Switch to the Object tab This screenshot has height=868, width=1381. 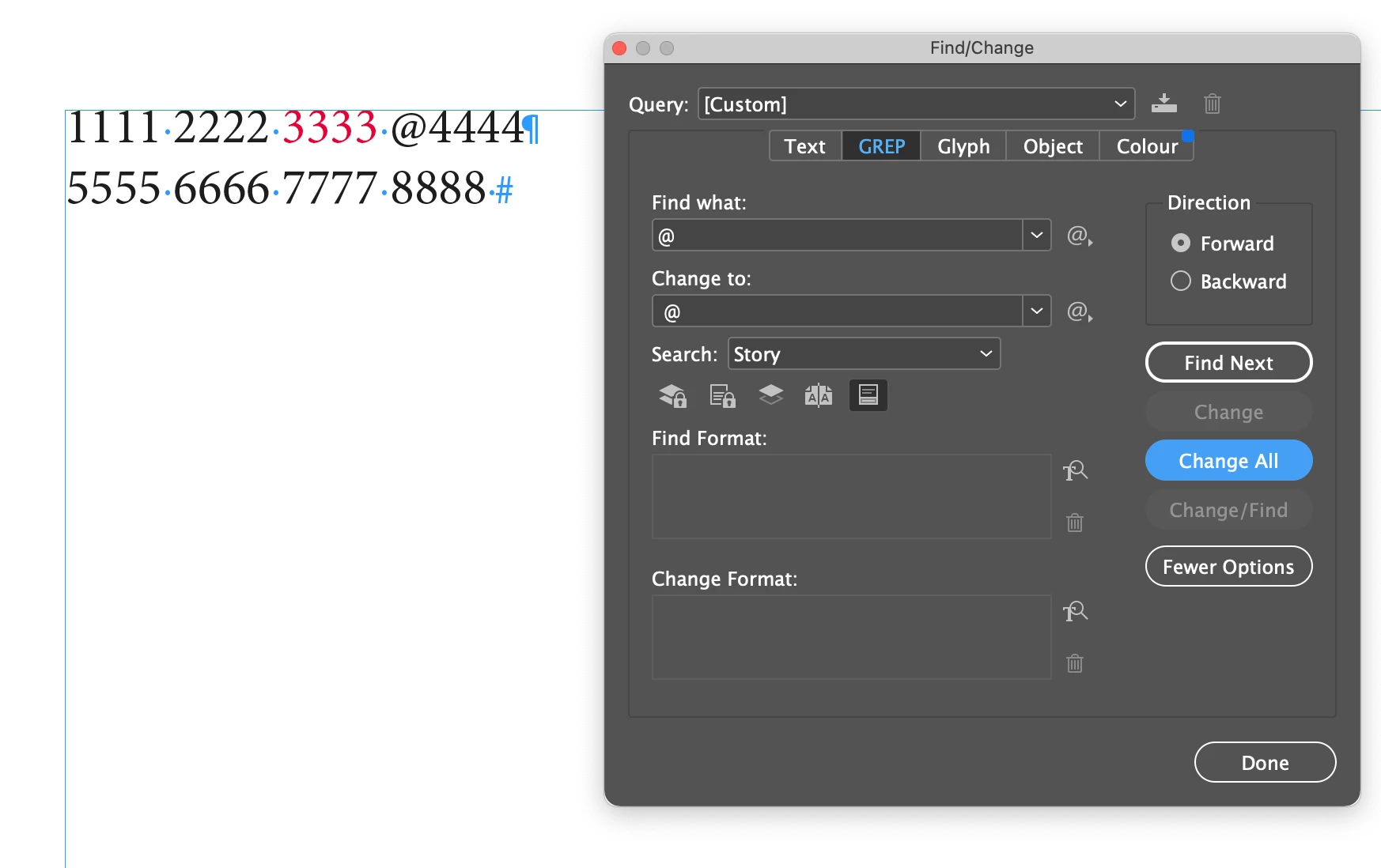point(1053,146)
